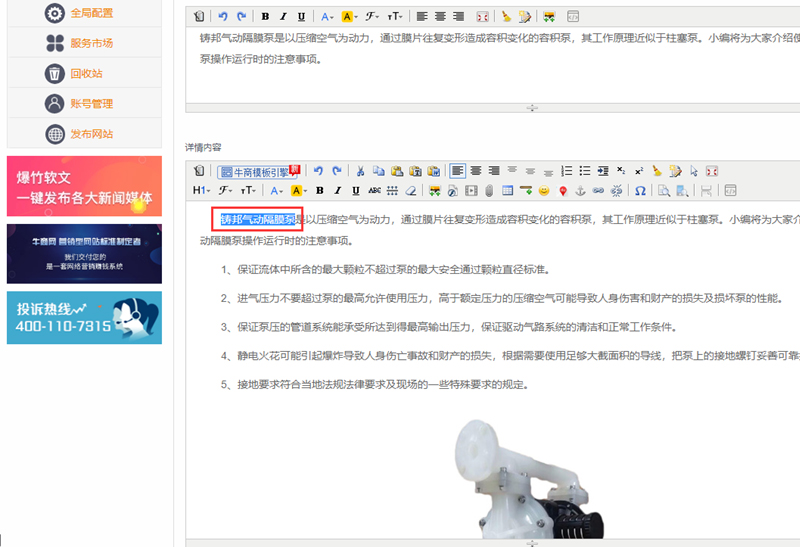The height and width of the screenshot is (547, 800).
Task: Toggle Italic in the top summary editor
Action: [x=283, y=16]
